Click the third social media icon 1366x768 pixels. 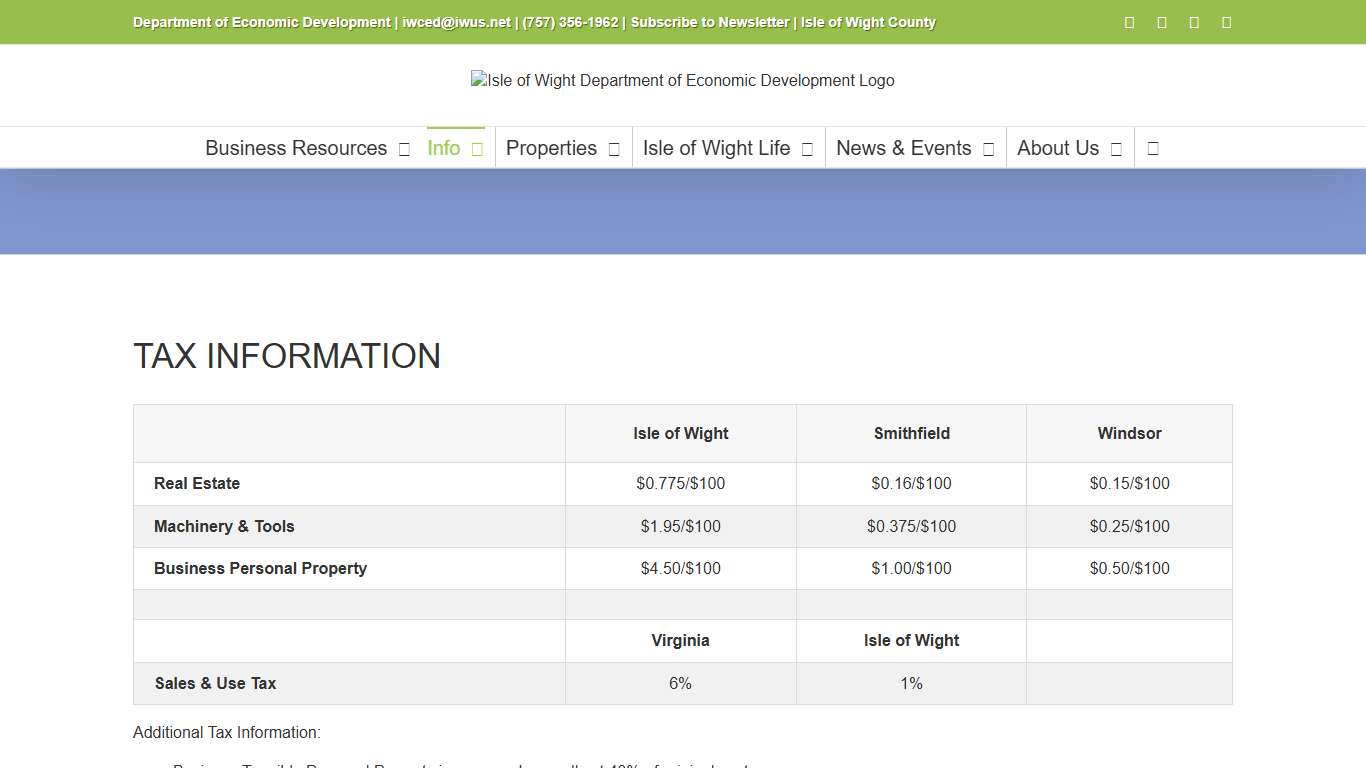coord(1193,22)
